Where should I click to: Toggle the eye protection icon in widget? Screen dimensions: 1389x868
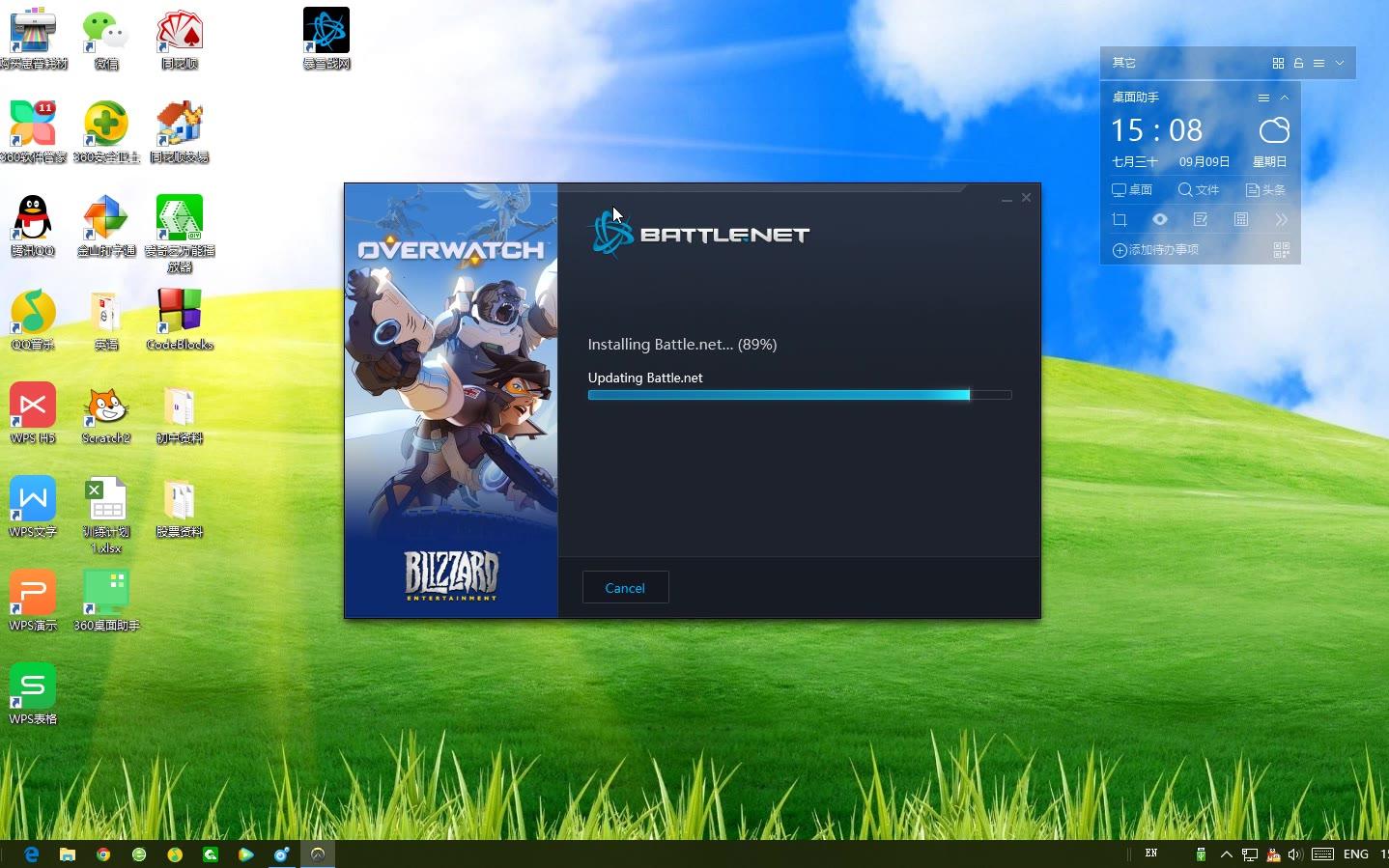(x=1160, y=220)
